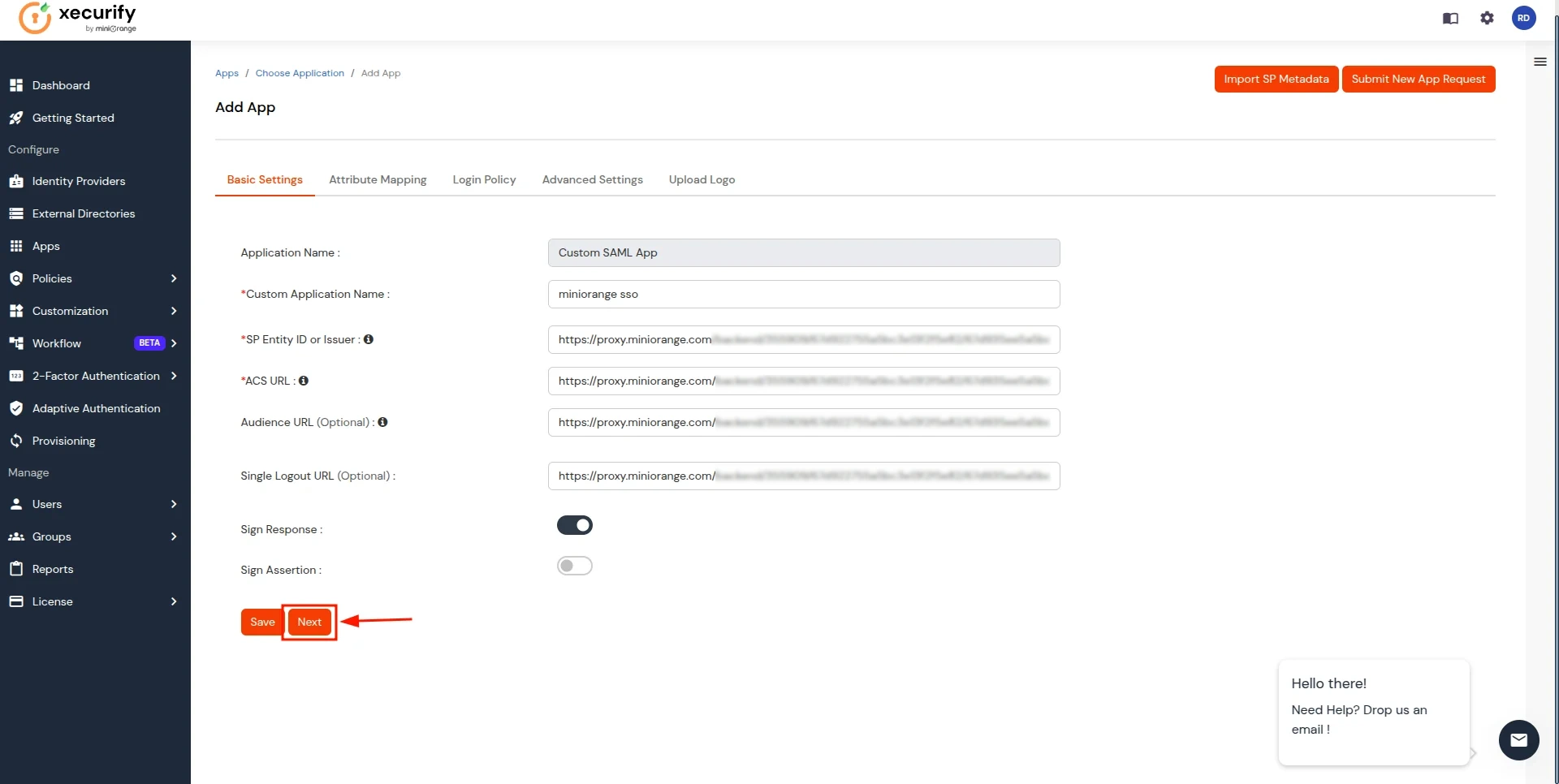The image size is (1559, 784).
Task: Select Provisioning in the sidebar
Action: pos(63,440)
